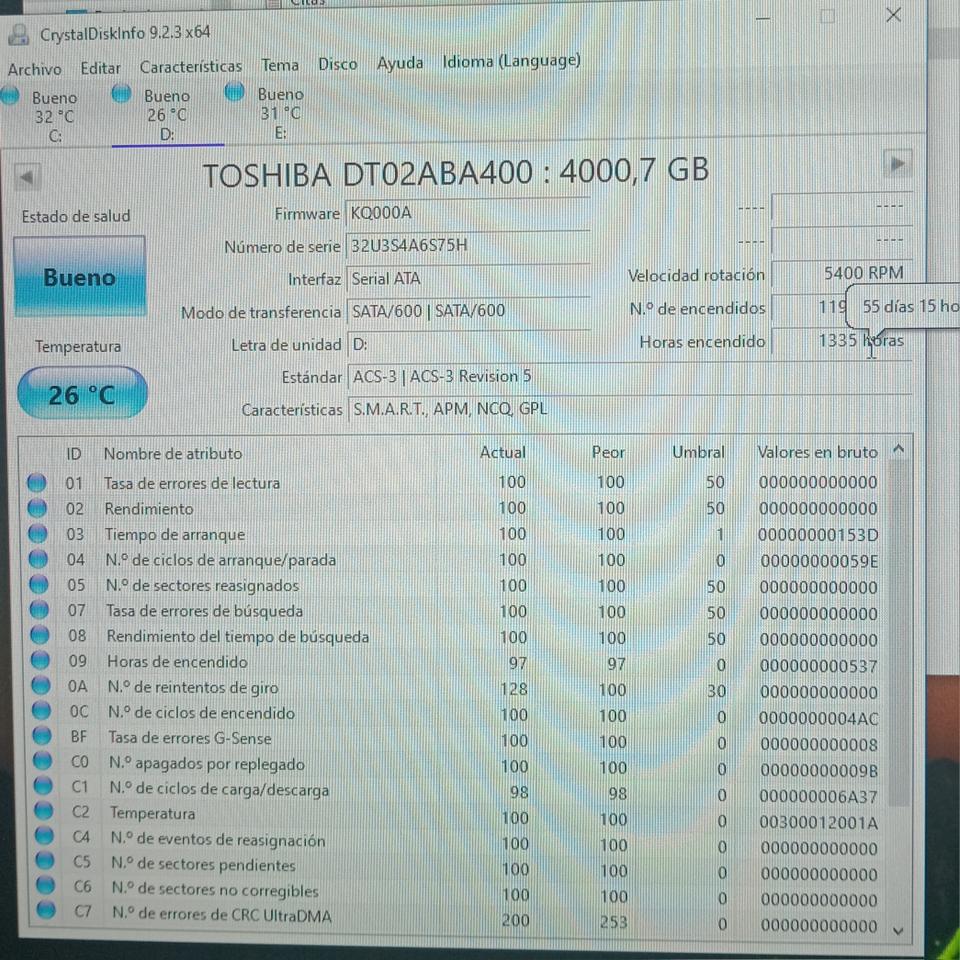Select raw value 0000000153D
Image resolution: width=960 pixels, height=960 pixels.
[818, 535]
